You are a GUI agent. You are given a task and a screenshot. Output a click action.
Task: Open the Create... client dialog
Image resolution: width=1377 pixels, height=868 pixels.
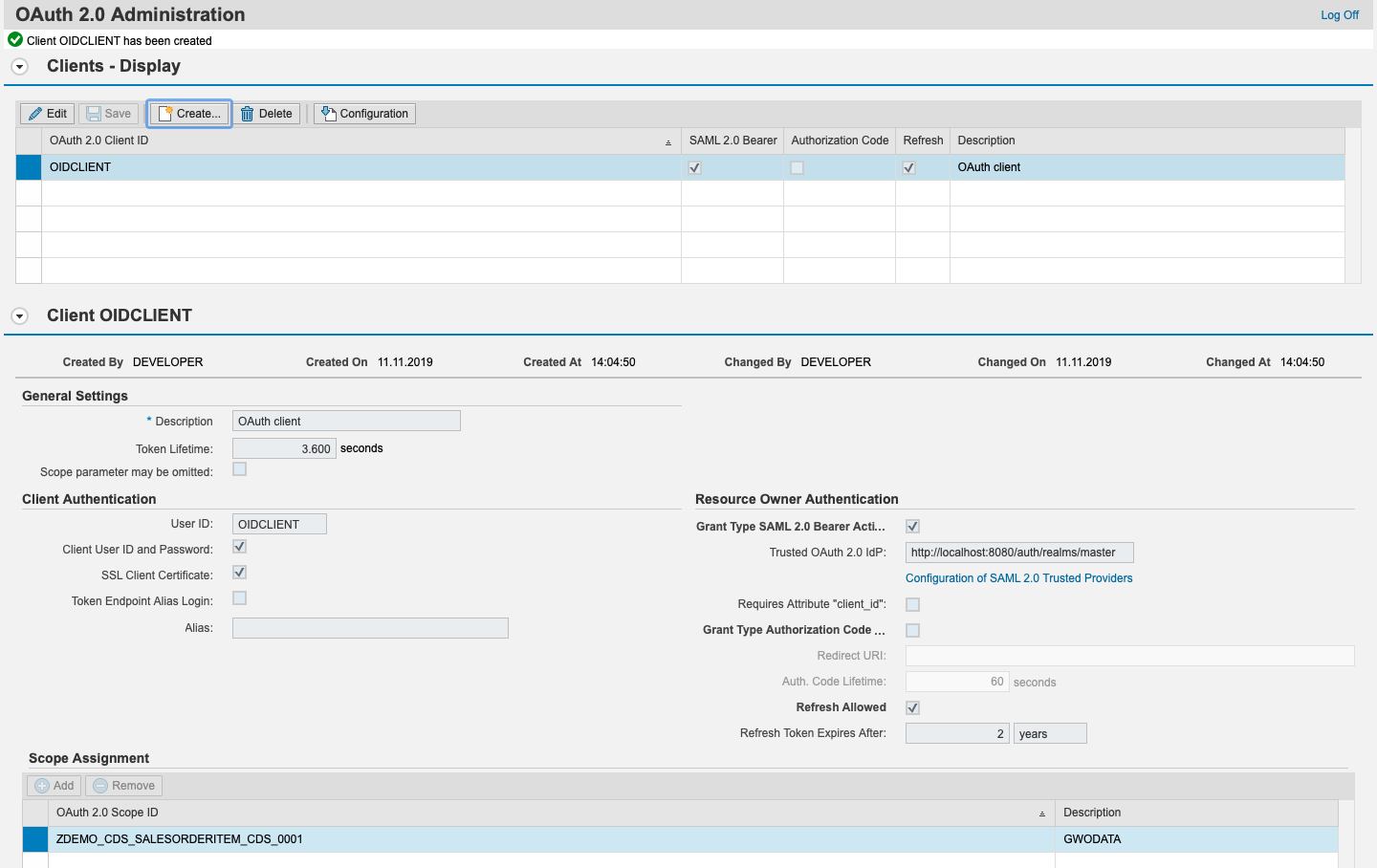[189, 114]
